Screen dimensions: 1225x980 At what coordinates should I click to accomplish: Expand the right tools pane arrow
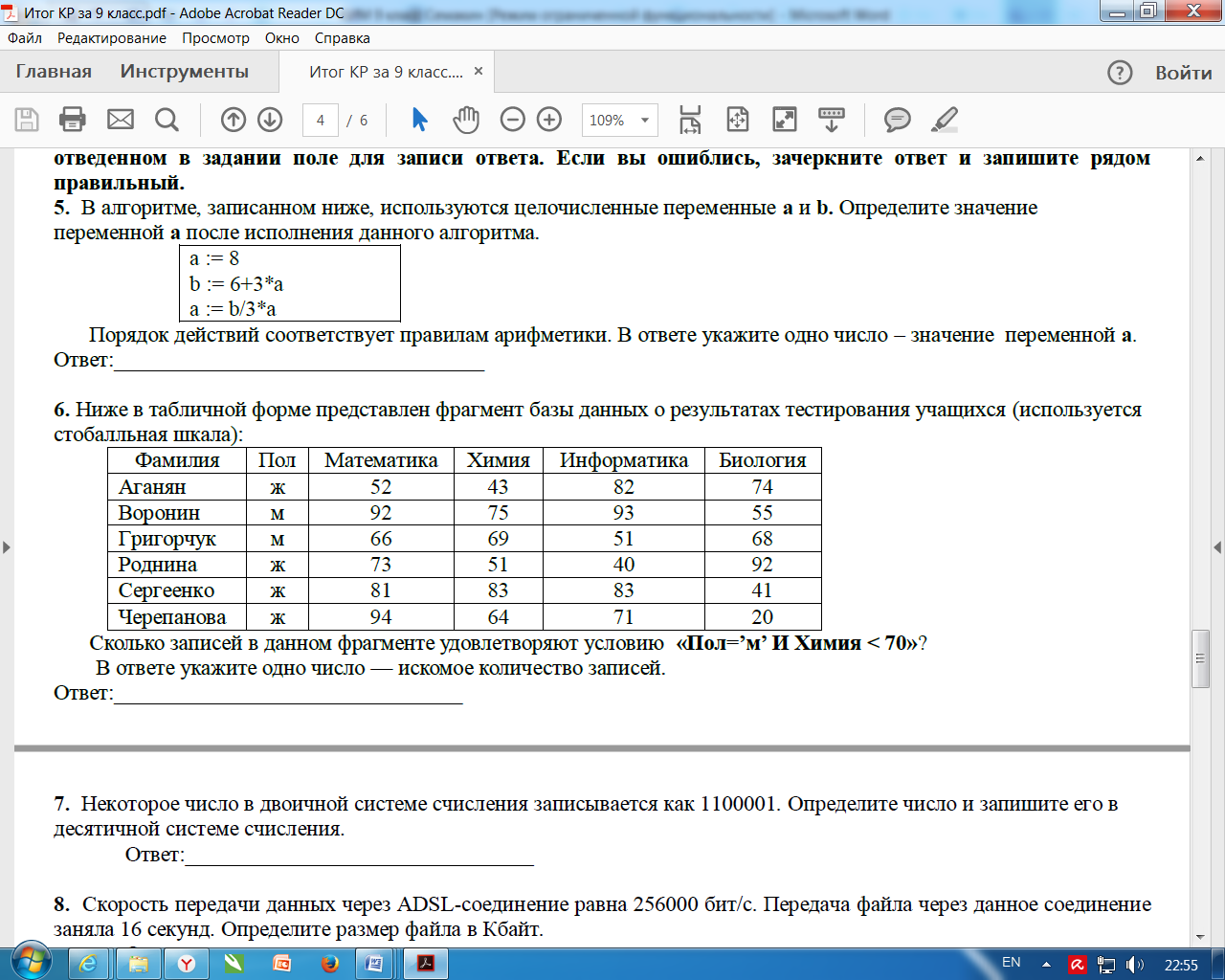point(1217,547)
